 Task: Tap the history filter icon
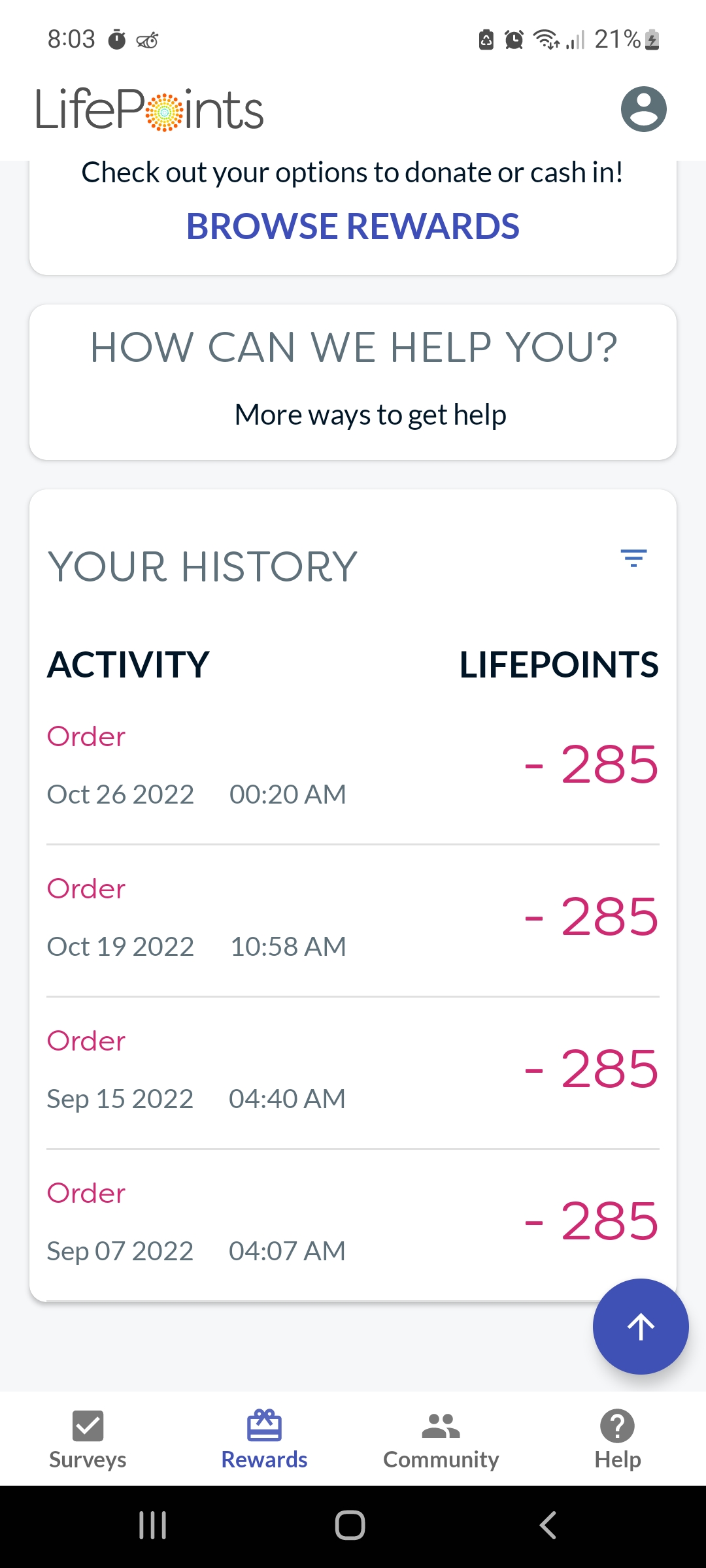pos(633,558)
